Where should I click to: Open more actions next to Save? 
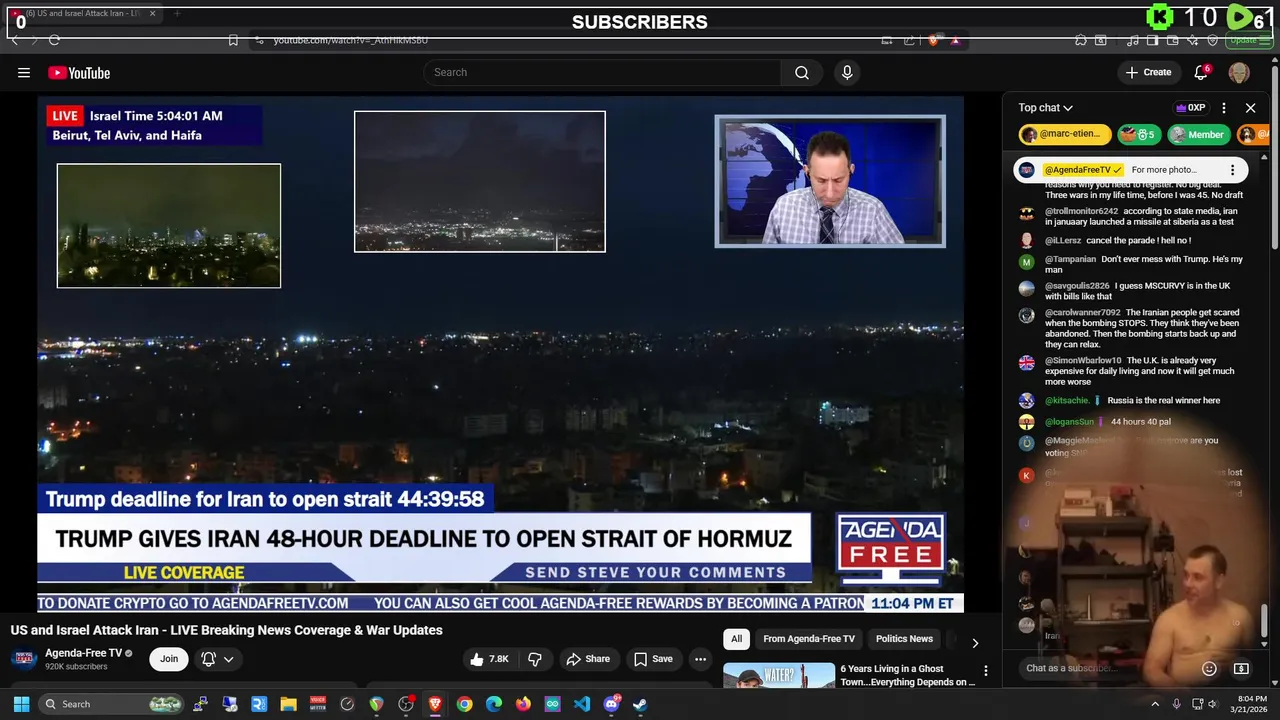pos(700,659)
